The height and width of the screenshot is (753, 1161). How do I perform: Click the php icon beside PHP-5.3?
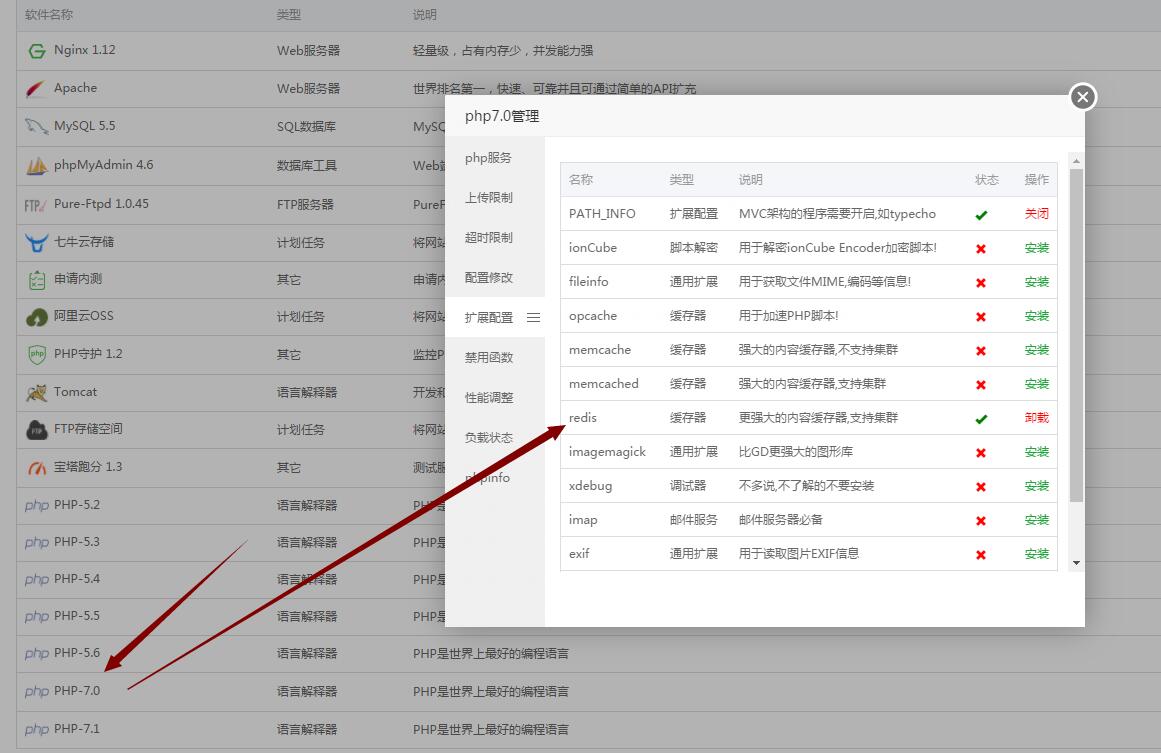click(36, 543)
